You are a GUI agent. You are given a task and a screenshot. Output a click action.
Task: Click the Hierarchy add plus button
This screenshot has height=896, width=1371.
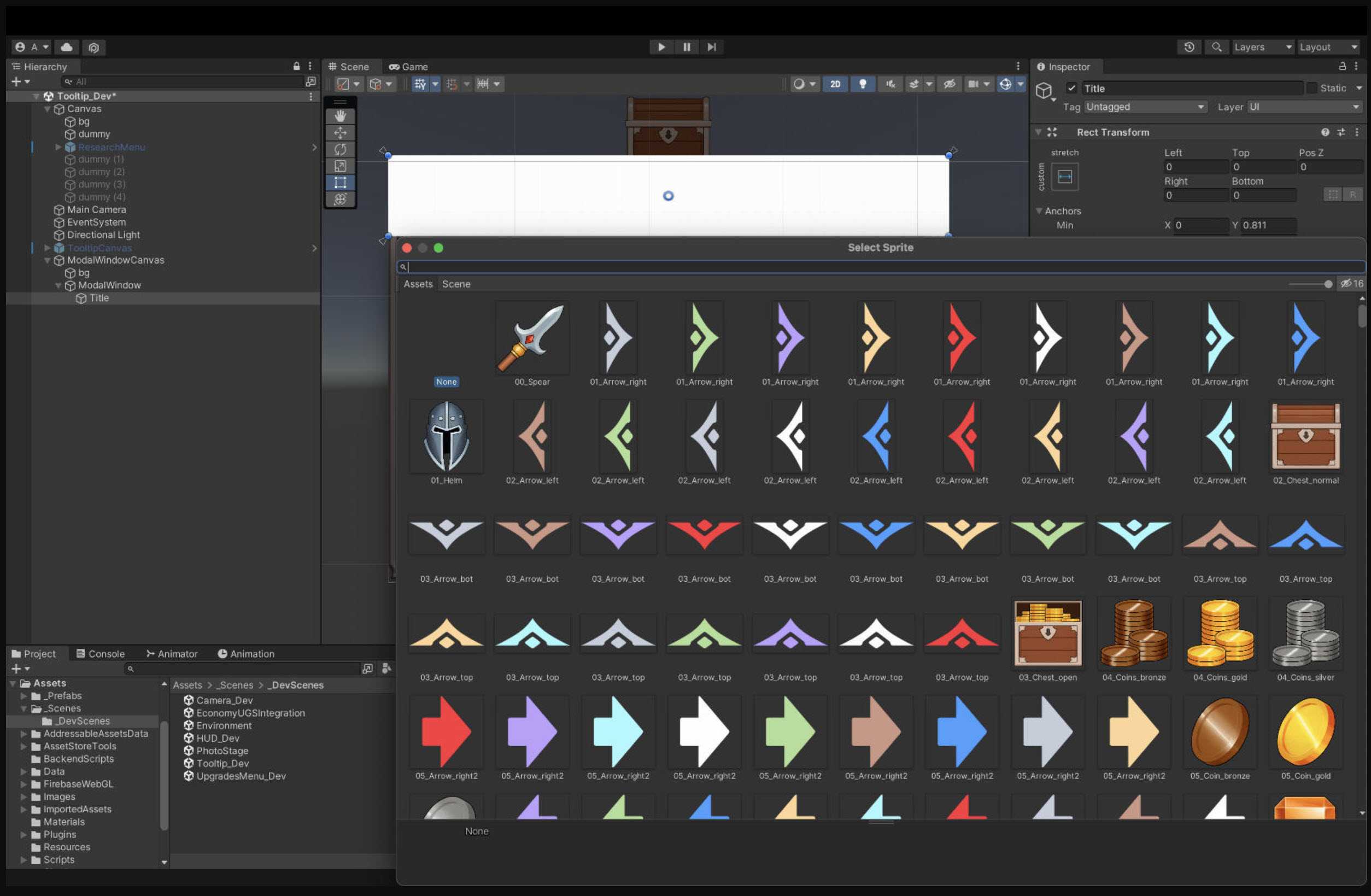[20, 82]
